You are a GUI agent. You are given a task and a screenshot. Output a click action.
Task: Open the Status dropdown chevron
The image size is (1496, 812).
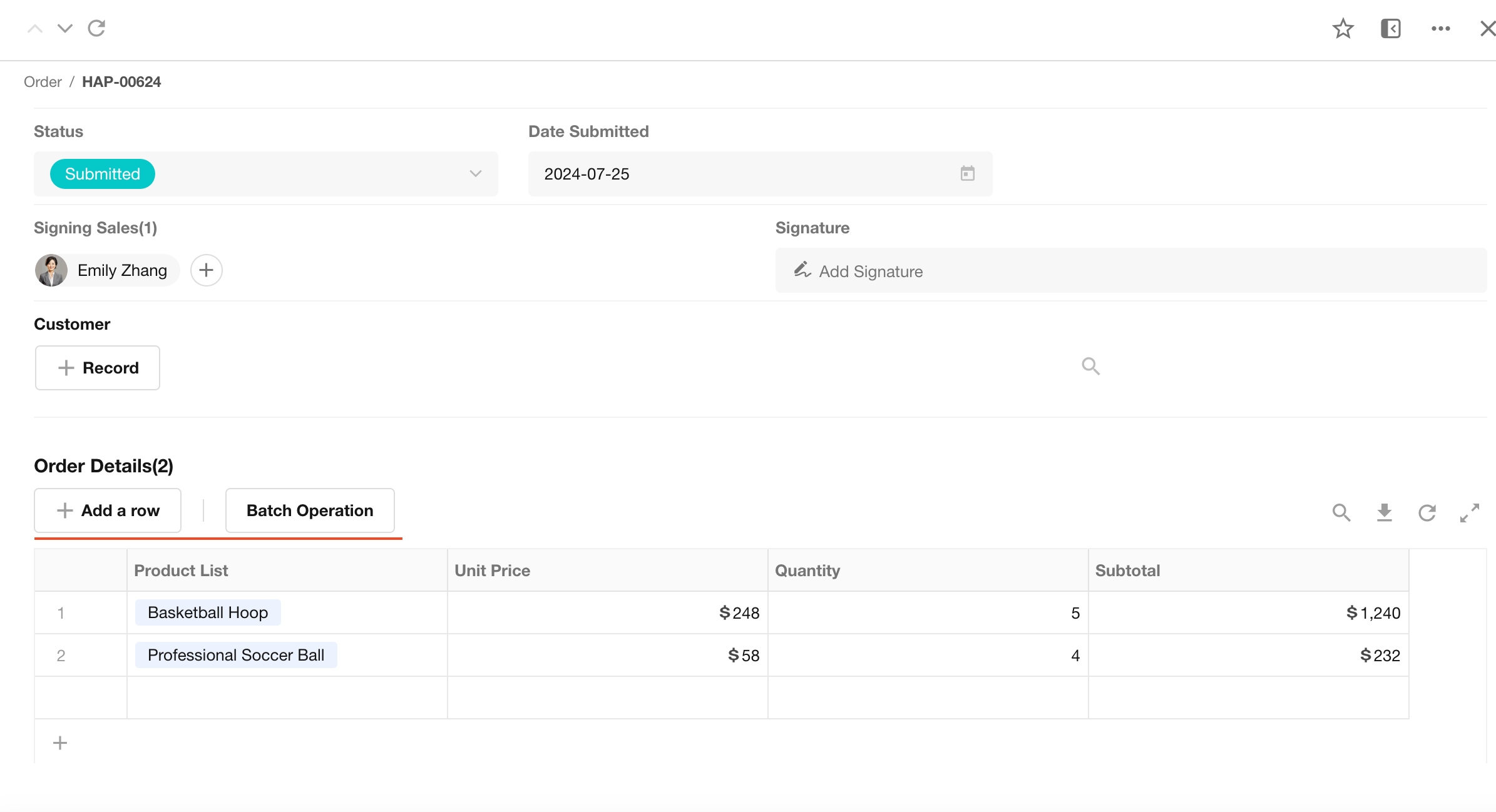475,174
